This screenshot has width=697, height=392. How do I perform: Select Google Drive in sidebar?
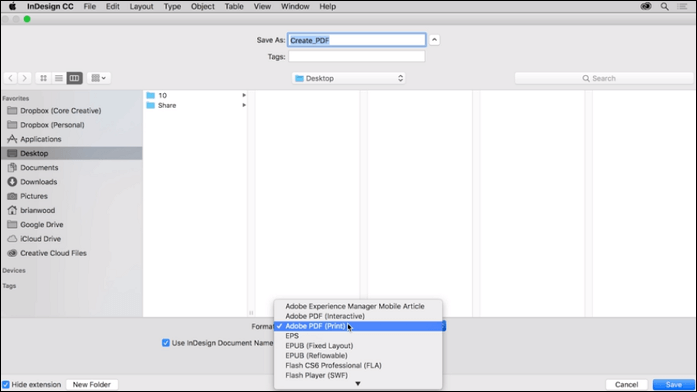pyautogui.click(x=72, y=224)
